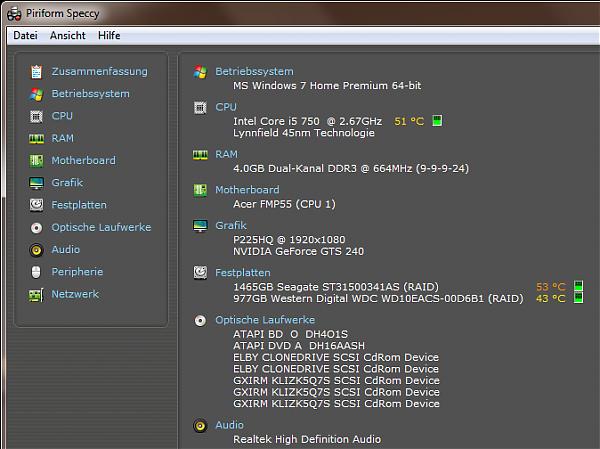Click the Peripherie mouse icon in sidebar
The height and width of the screenshot is (449, 600).
click(x=36, y=272)
